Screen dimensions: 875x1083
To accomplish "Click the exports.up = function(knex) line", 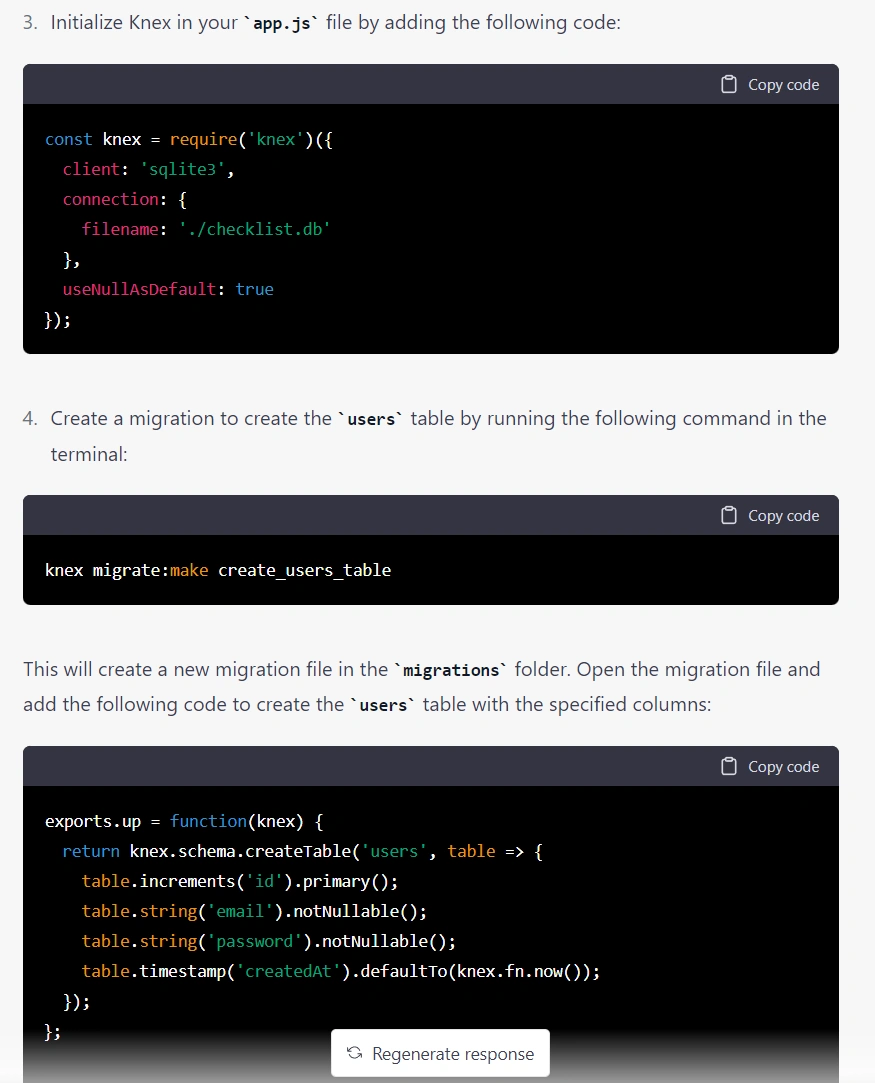I will 184,821.
